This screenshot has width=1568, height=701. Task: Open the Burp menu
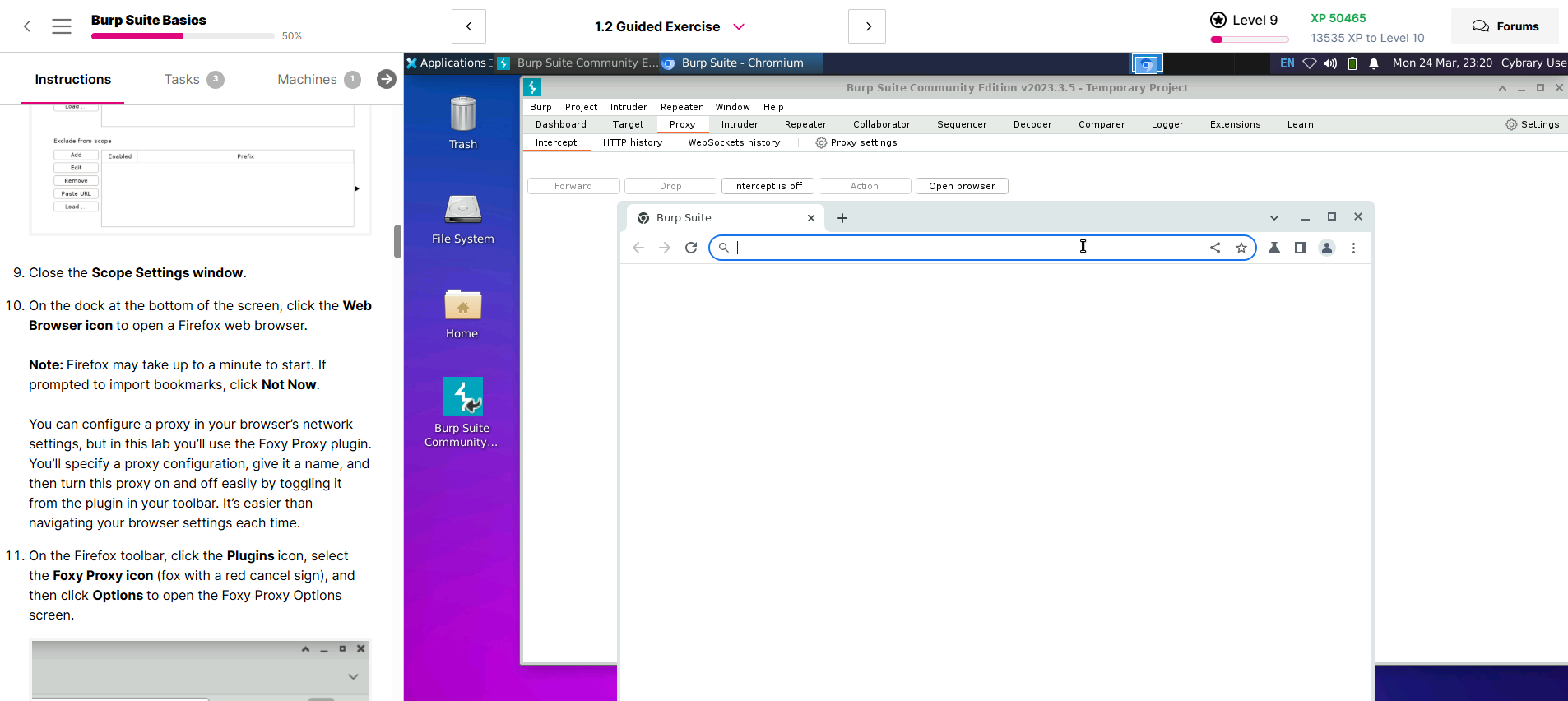point(540,107)
